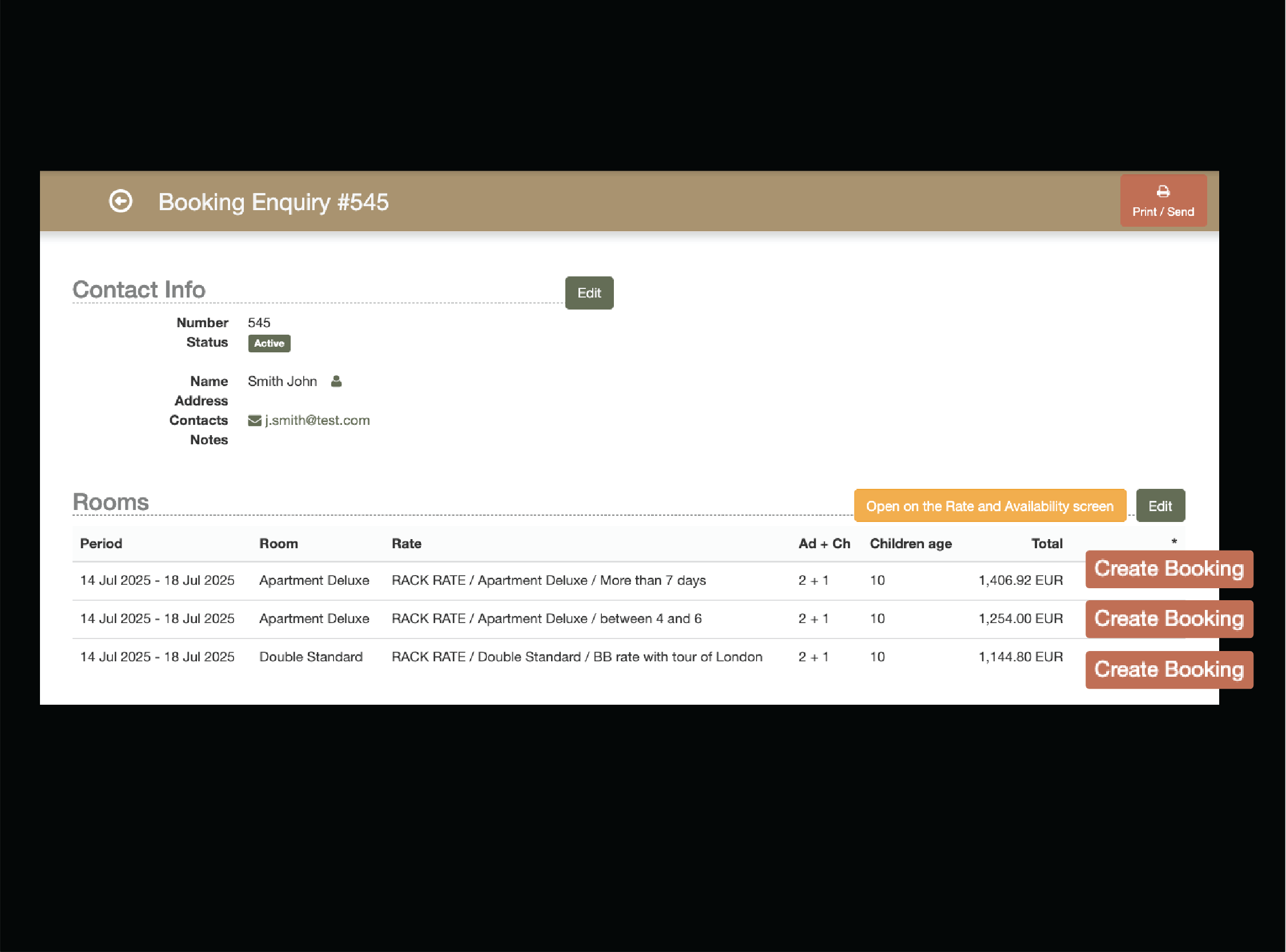This screenshot has width=1286, height=952.
Task: Click the printer icon in the header
Action: (x=1163, y=191)
